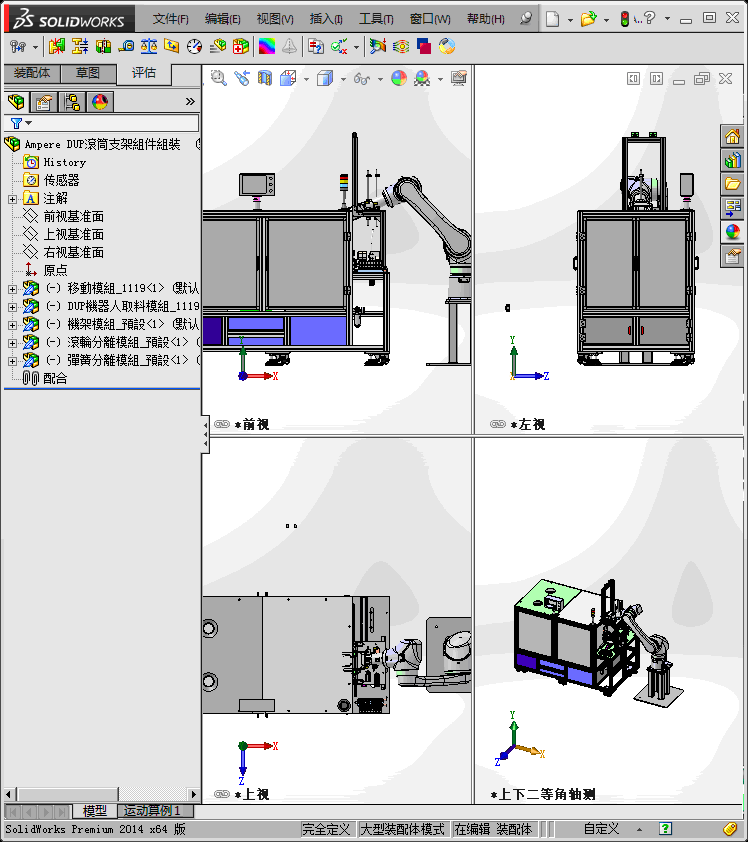Switch to the 草图 tab
This screenshot has height=842, width=748.
pyautogui.click(x=88, y=73)
